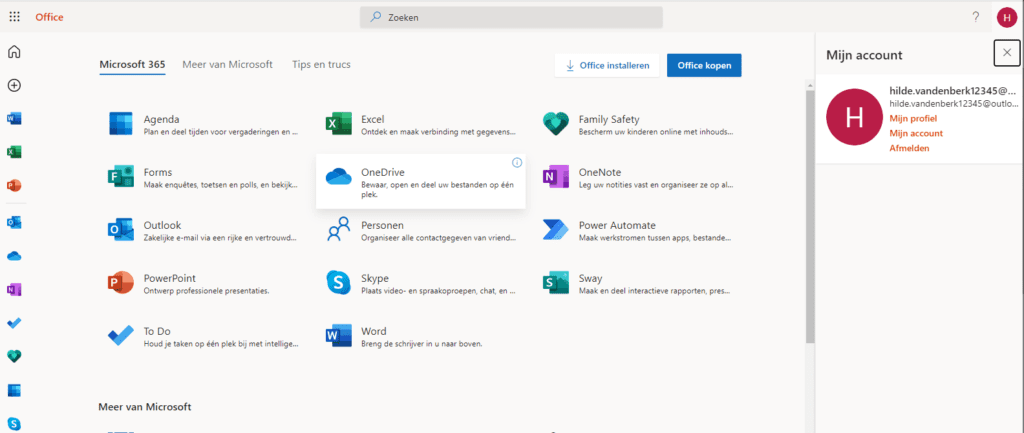Click the Meer van Microsoft section heading
This screenshot has height=433, width=1024.
(x=144, y=407)
